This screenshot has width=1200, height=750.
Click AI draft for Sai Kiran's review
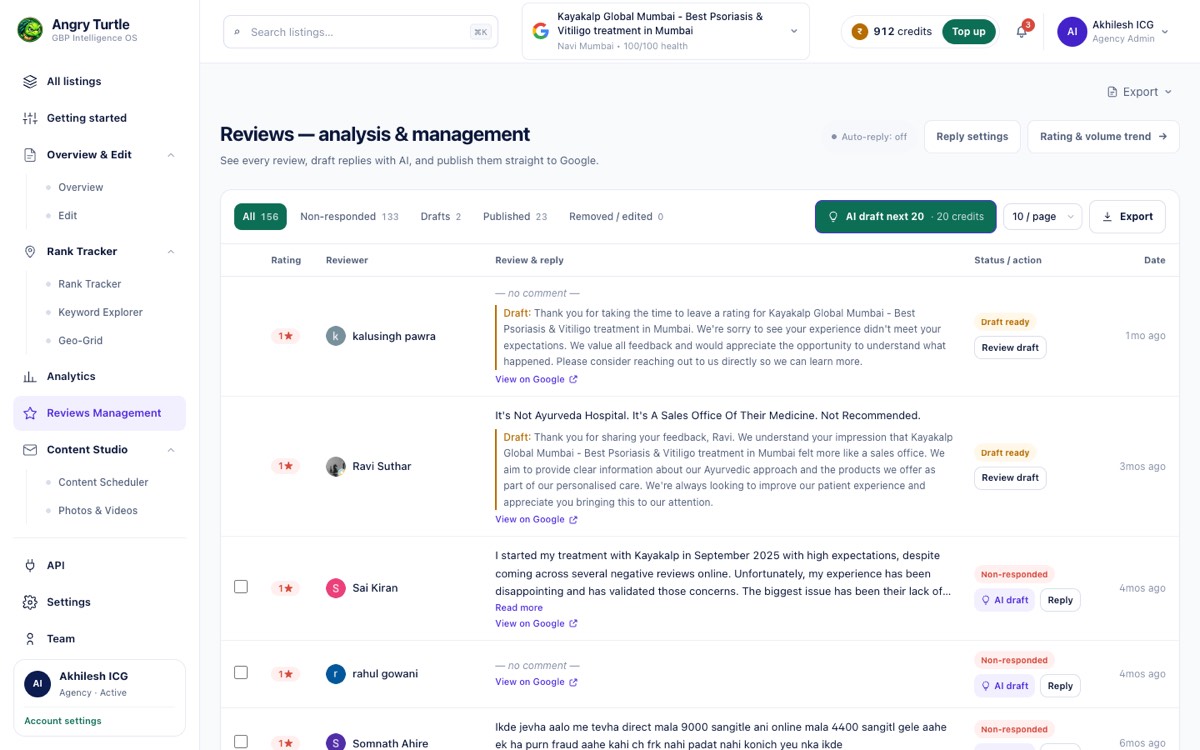pos(1005,601)
